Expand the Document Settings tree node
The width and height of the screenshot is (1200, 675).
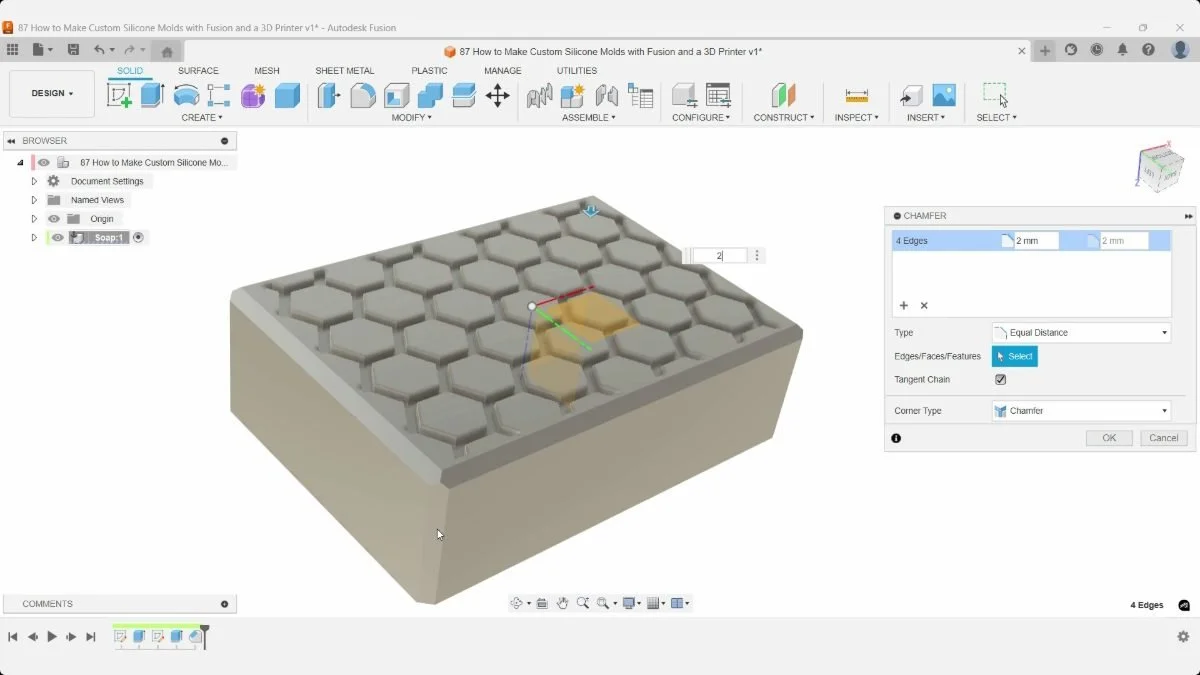tap(34, 181)
